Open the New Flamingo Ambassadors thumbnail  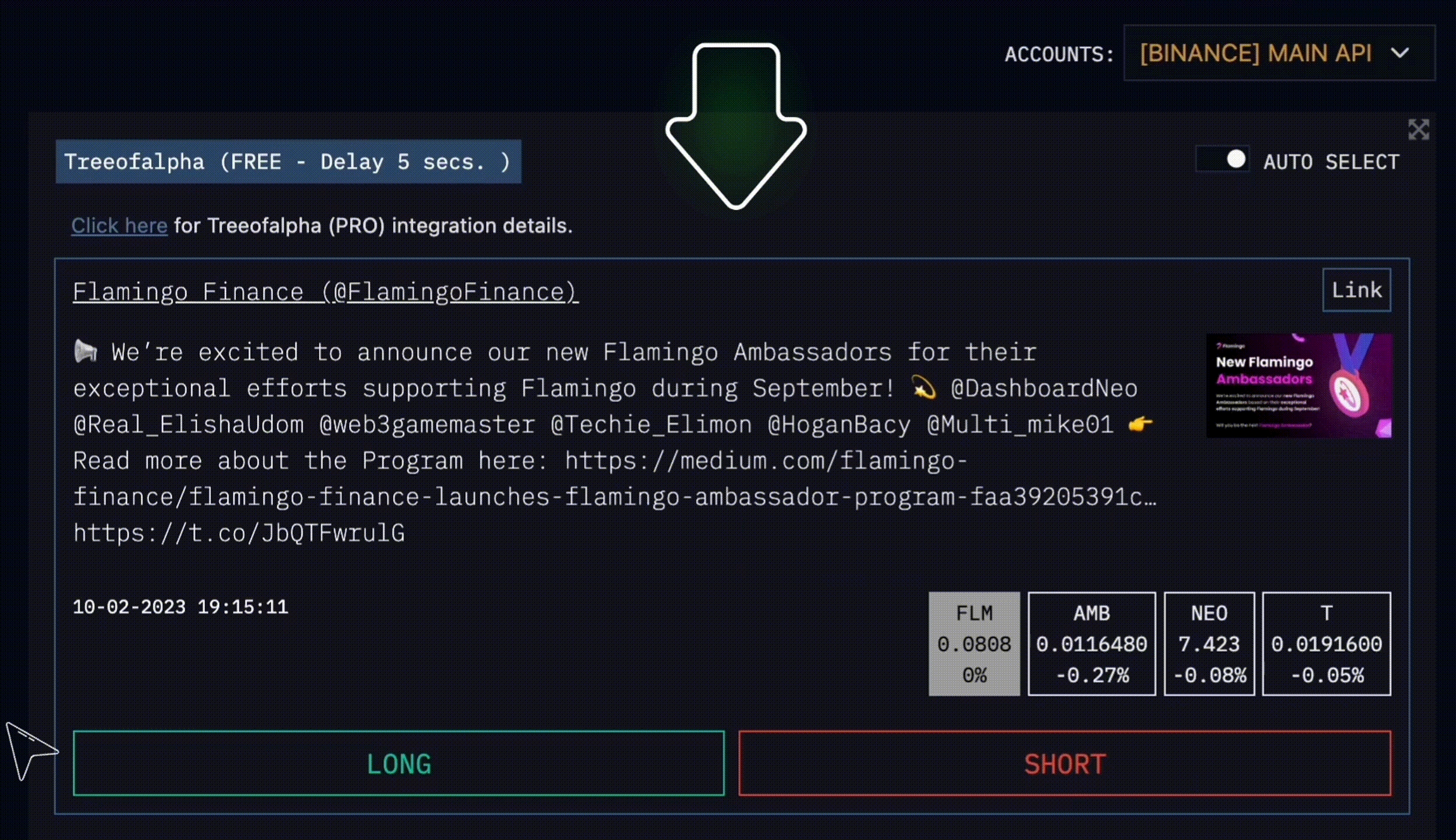tap(1298, 385)
